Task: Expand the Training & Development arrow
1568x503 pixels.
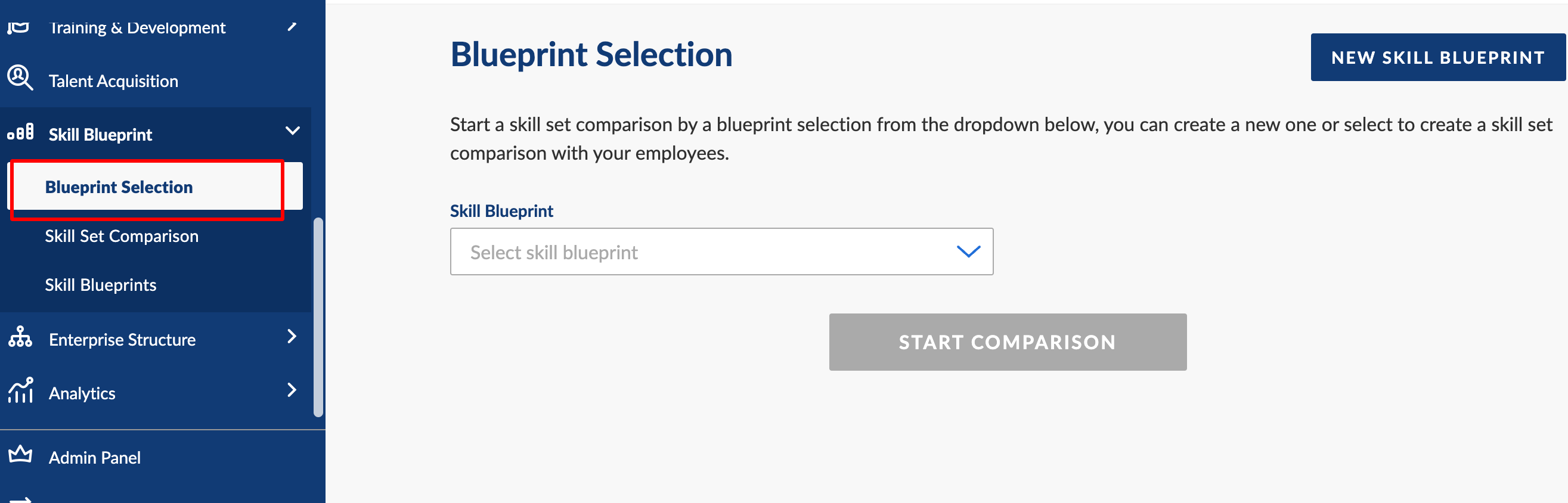Action: [x=292, y=26]
